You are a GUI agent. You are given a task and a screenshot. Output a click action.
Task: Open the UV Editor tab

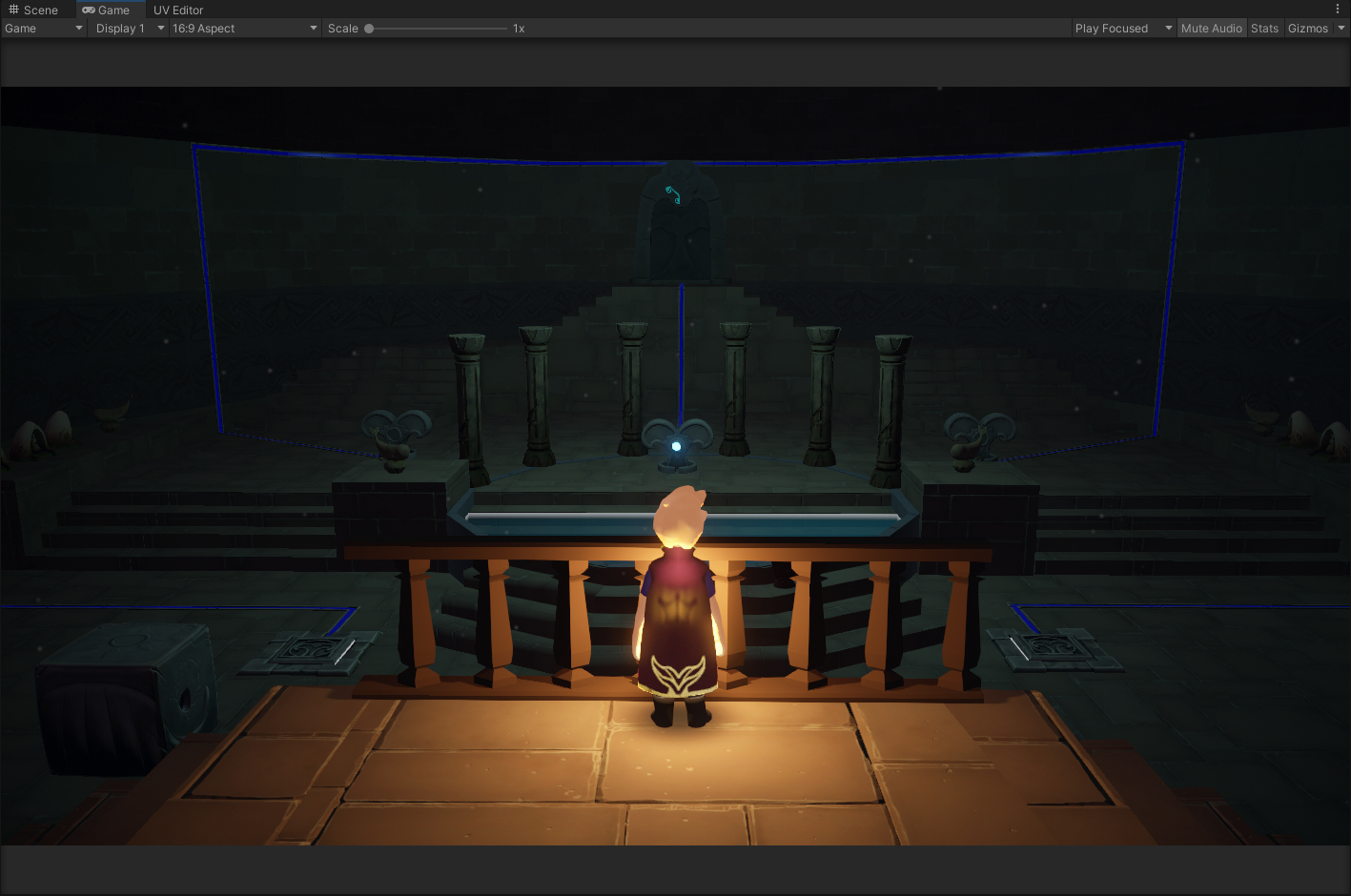(178, 10)
